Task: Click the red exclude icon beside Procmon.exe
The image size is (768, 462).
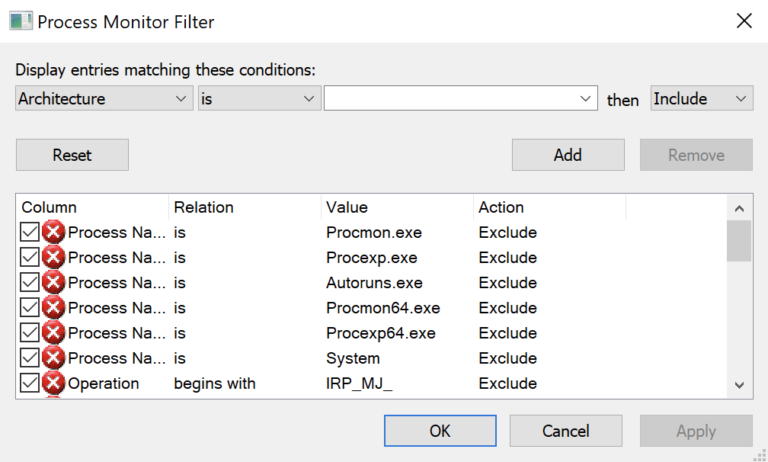Action: point(54,233)
